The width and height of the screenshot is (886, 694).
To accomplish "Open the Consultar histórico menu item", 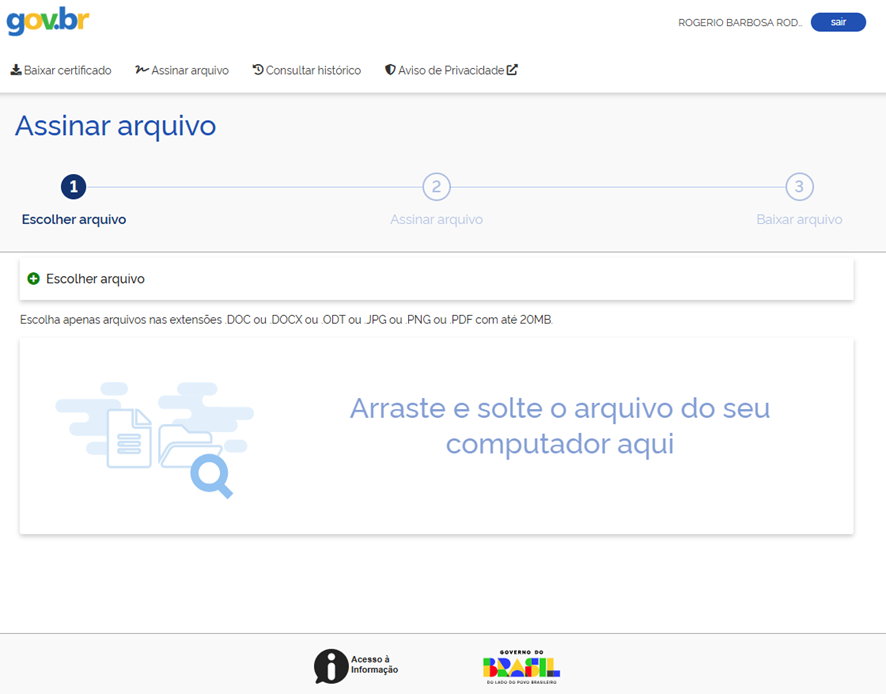I will pyautogui.click(x=306, y=70).
